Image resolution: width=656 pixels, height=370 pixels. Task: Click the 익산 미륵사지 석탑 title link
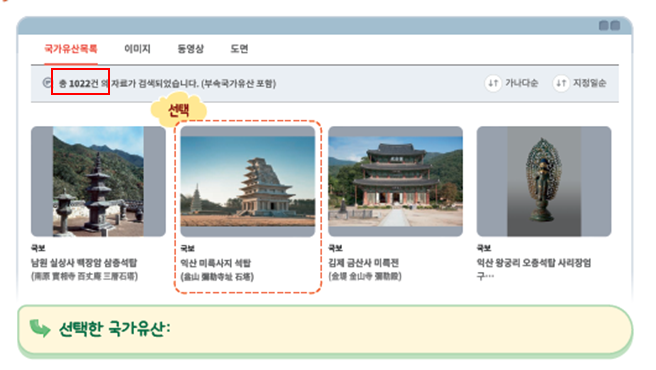(x=215, y=263)
